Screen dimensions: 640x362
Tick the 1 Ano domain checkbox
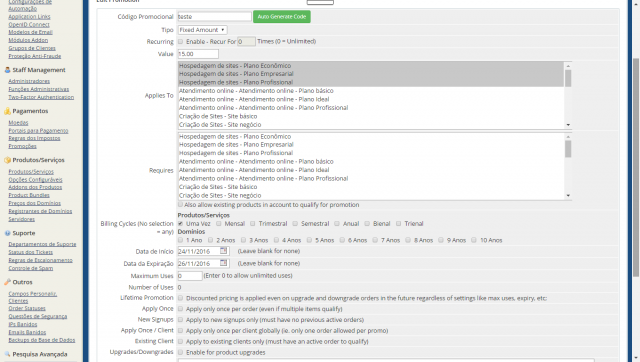point(180,240)
